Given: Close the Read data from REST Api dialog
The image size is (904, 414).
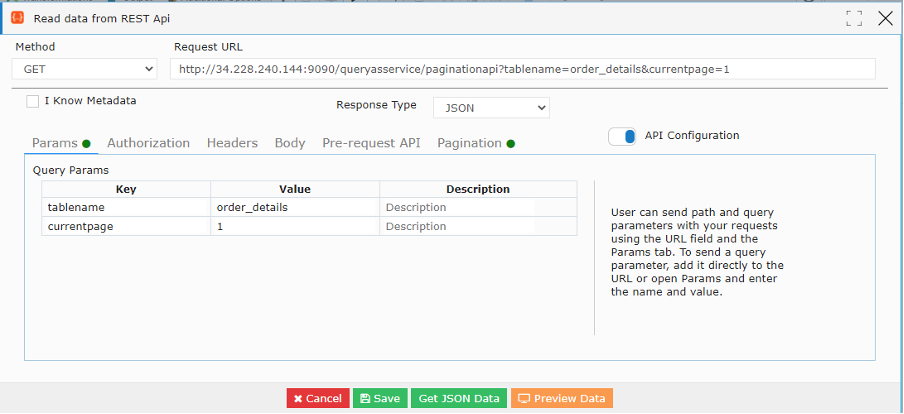Looking at the screenshot, I should [886, 18].
